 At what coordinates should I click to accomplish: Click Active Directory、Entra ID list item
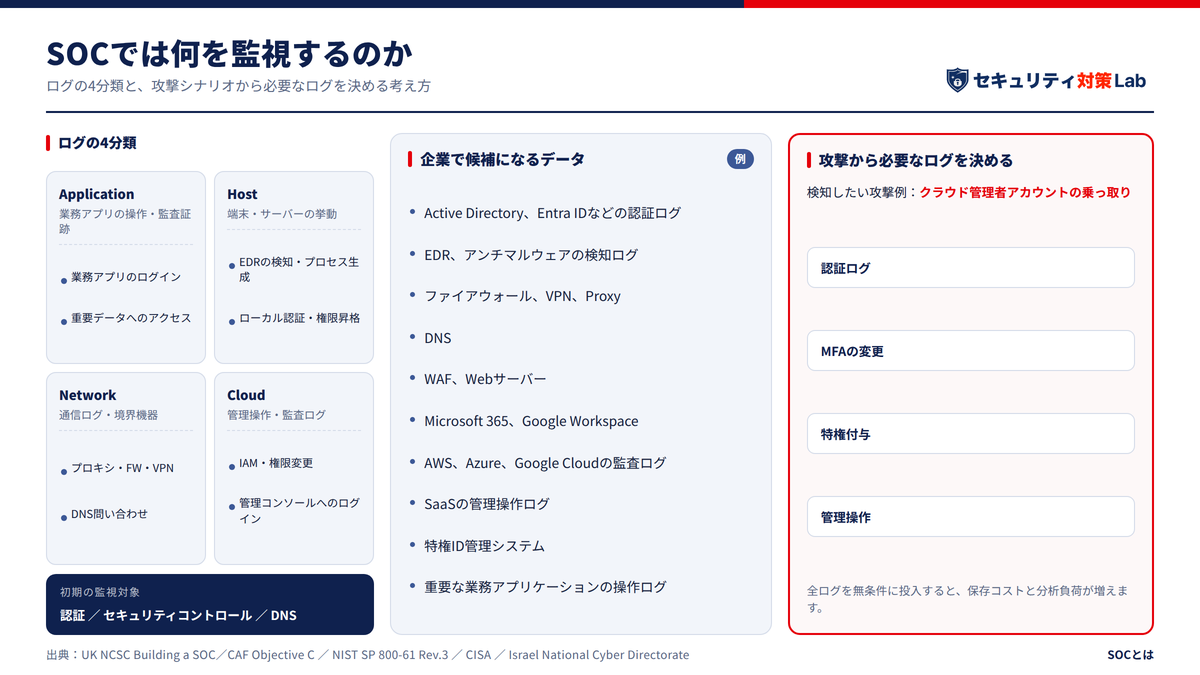[552, 213]
